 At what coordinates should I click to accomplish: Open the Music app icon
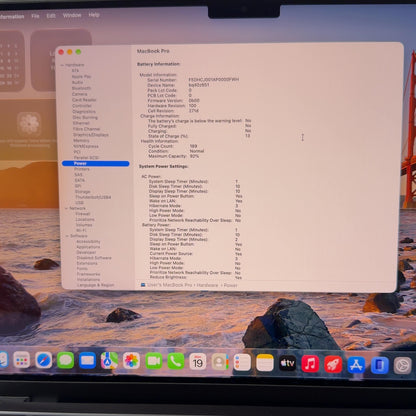pyautogui.click(x=310, y=364)
